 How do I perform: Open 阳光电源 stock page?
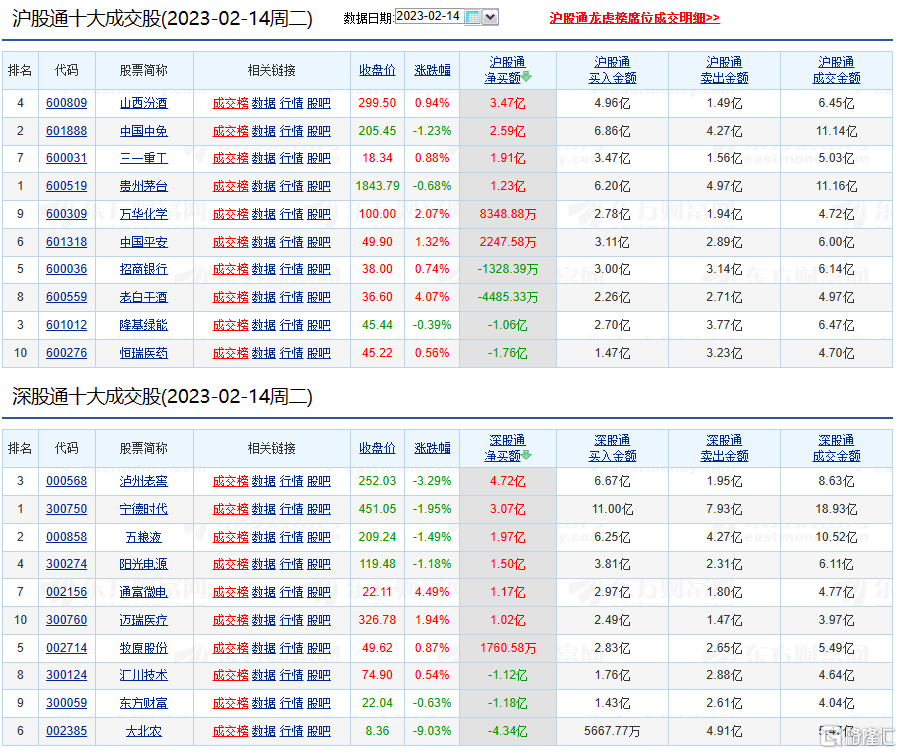click(x=144, y=564)
